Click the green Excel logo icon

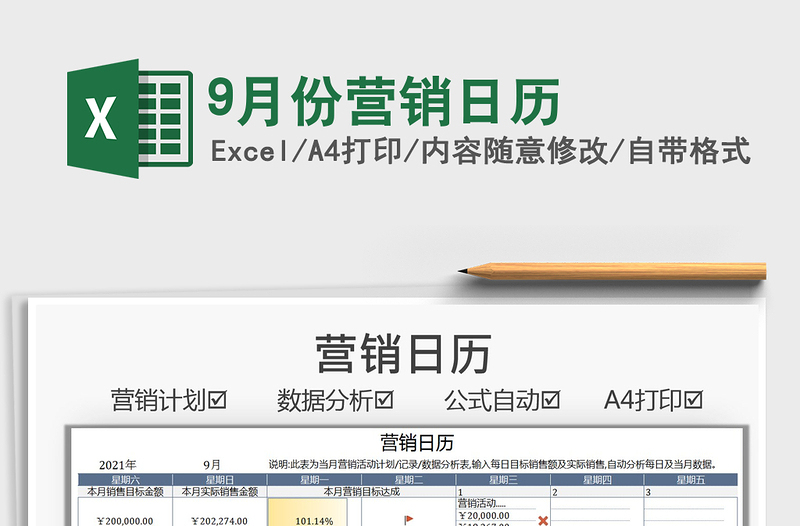pyautogui.click(x=130, y=118)
